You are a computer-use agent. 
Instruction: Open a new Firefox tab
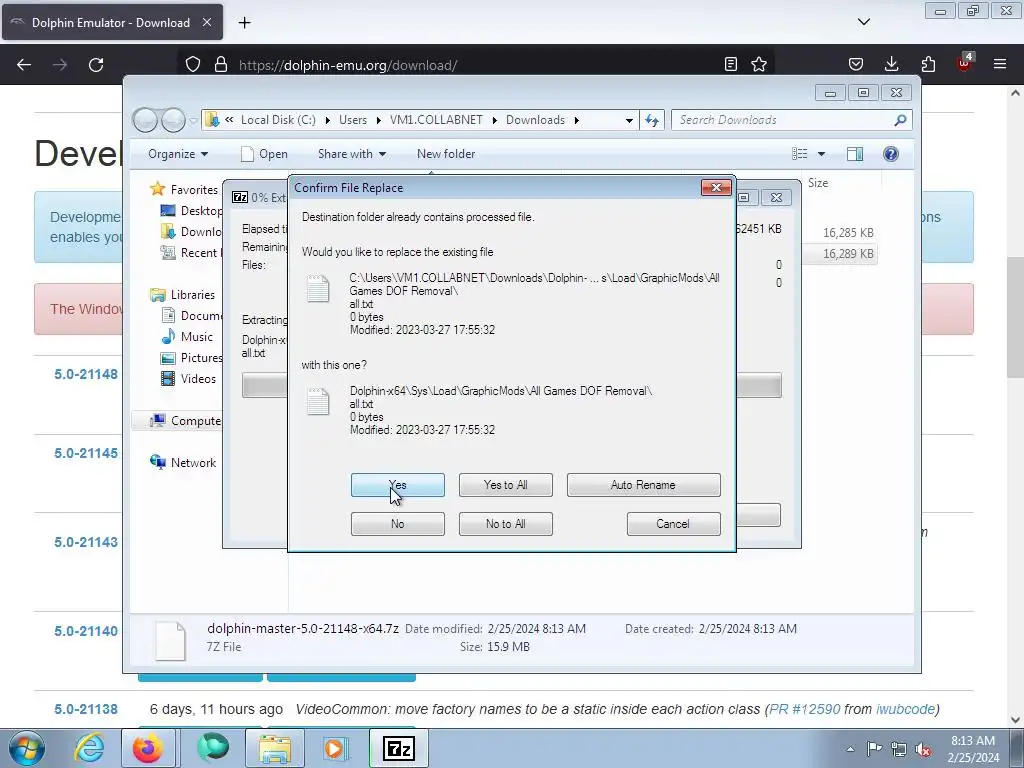coord(244,23)
